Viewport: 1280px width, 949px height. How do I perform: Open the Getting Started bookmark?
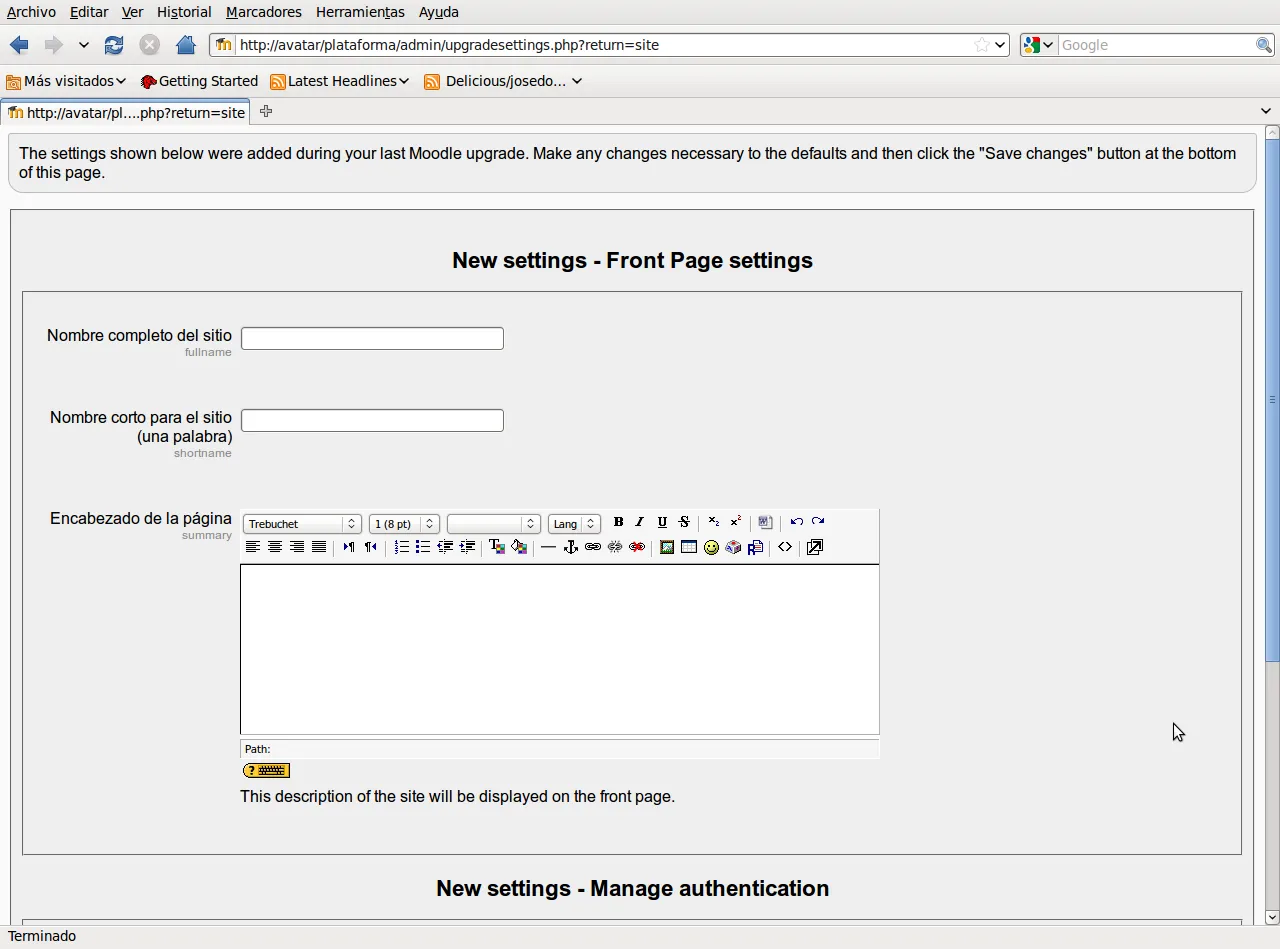click(x=199, y=81)
